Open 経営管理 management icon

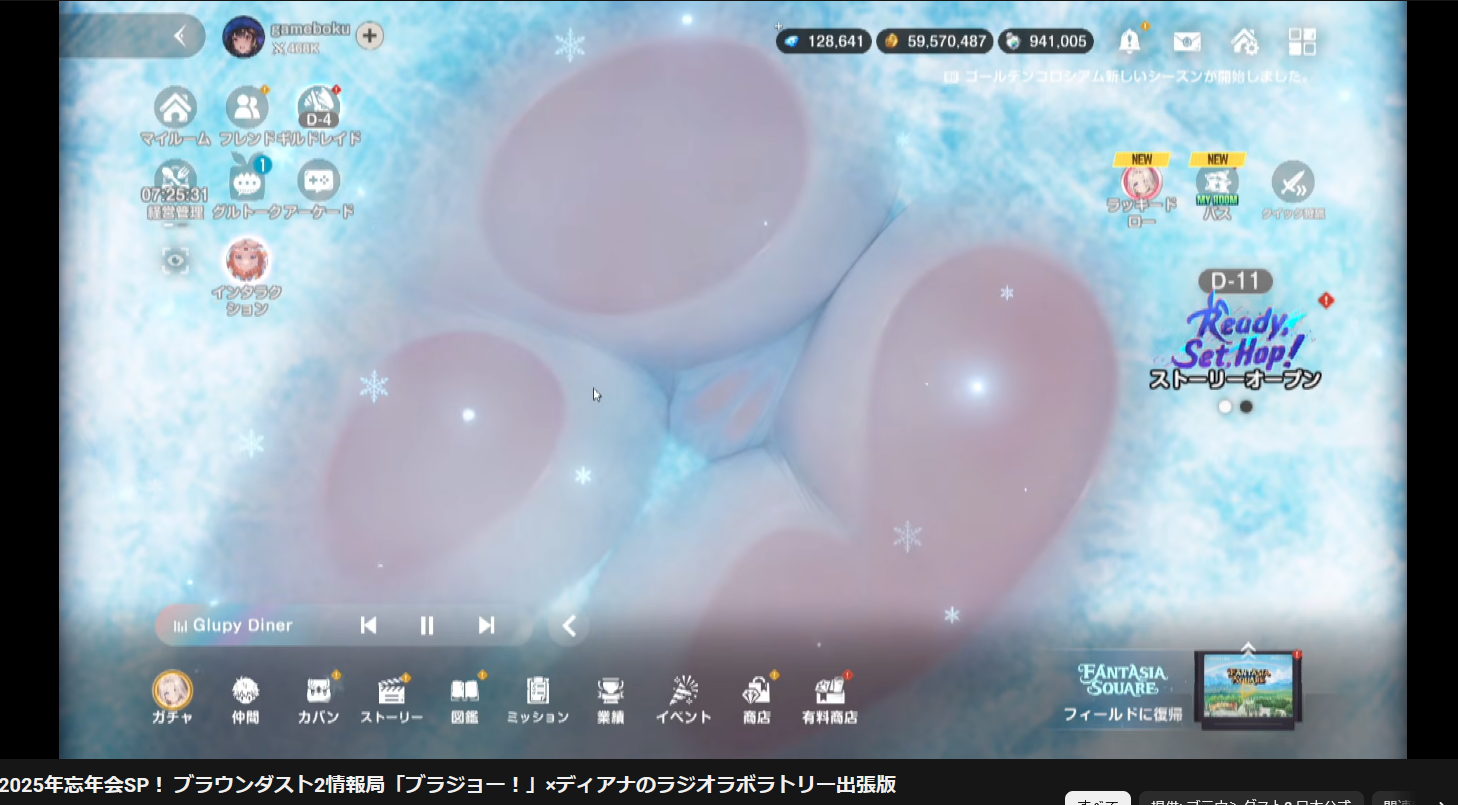pyautogui.click(x=175, y=190)
